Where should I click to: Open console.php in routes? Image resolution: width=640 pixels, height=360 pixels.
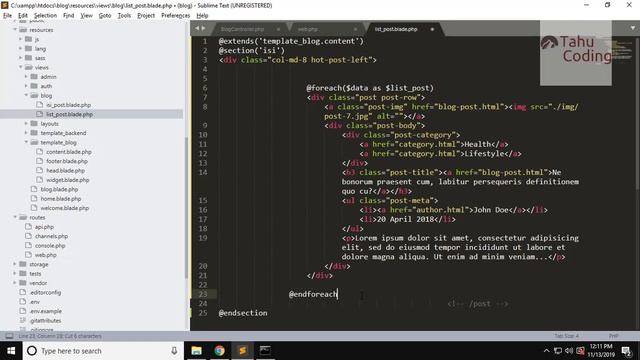click(50, 246)
